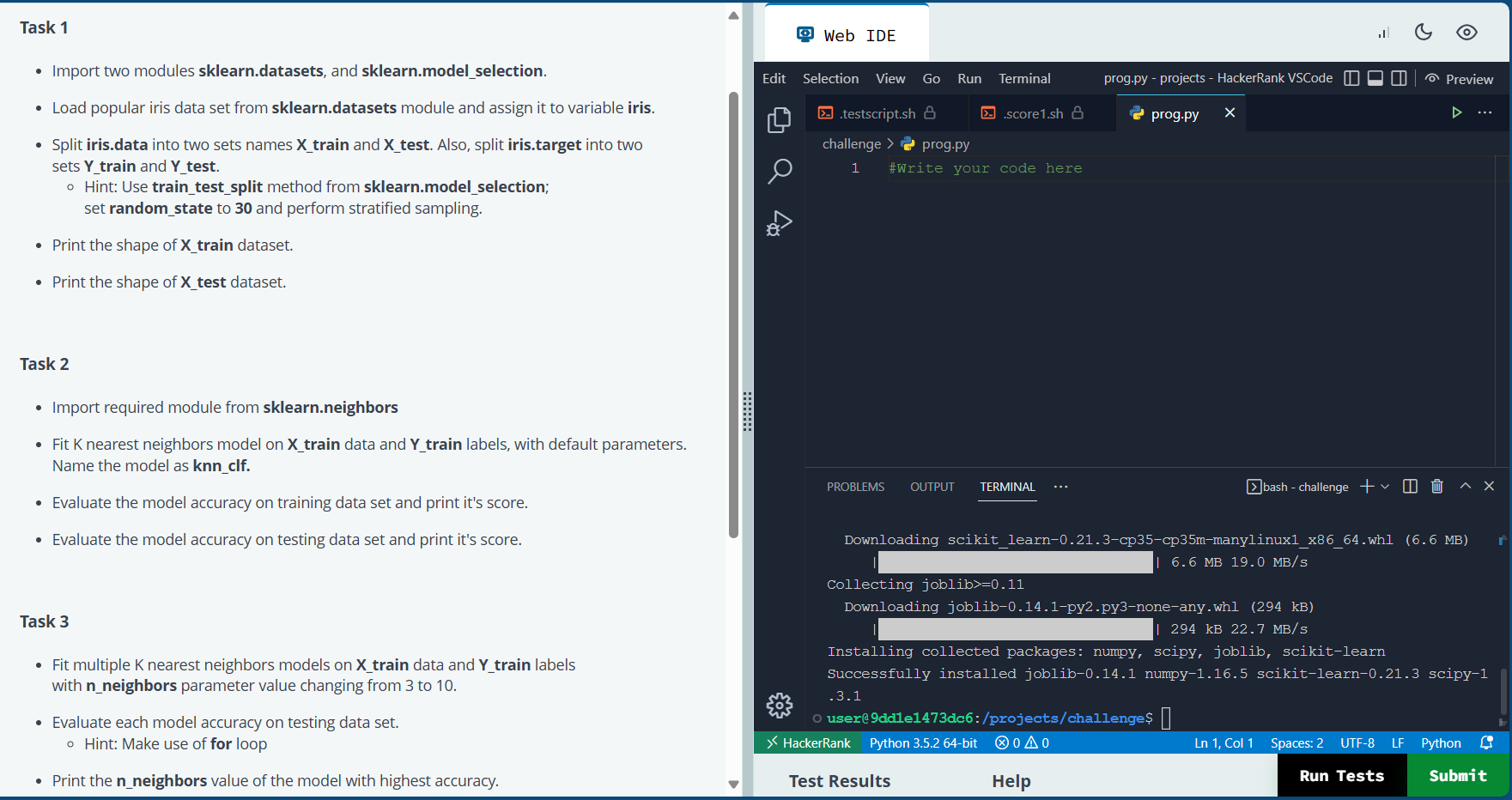Image resolution: width=1512 pixels, height=800 pixels.
Task: Open the Terminal menu
Action: tap(1024, 78)
